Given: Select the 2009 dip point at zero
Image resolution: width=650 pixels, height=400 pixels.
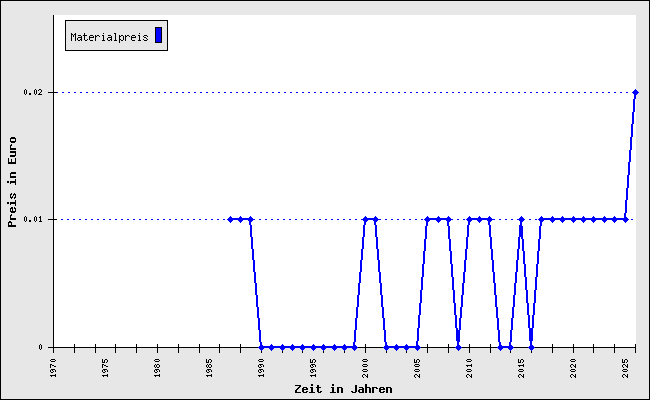Looking at the screenshot, I should [458, 347].
